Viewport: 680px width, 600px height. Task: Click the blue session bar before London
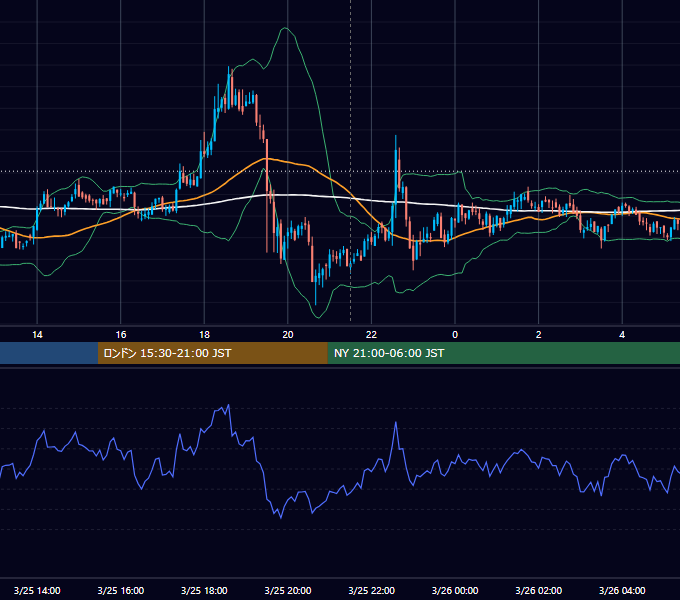point(49,353)
